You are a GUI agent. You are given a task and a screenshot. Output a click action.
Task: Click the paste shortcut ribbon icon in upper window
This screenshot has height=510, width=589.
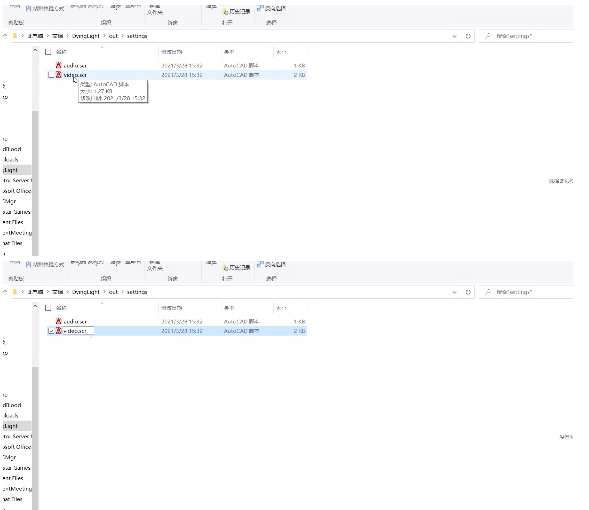29,8
